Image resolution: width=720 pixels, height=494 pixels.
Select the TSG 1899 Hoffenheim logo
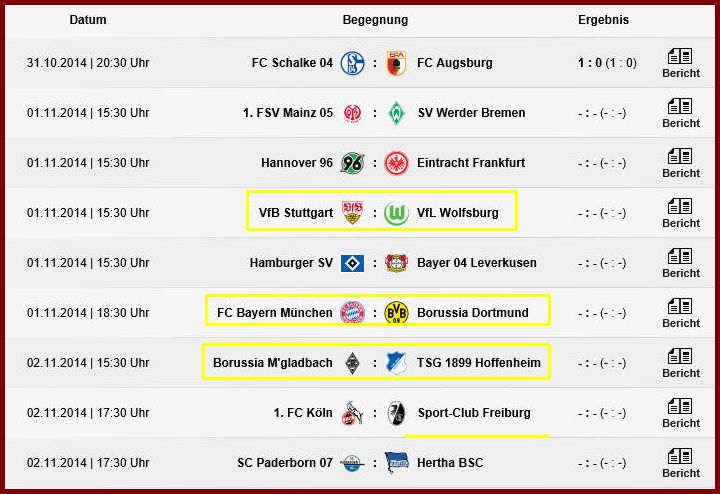point(396,363)
